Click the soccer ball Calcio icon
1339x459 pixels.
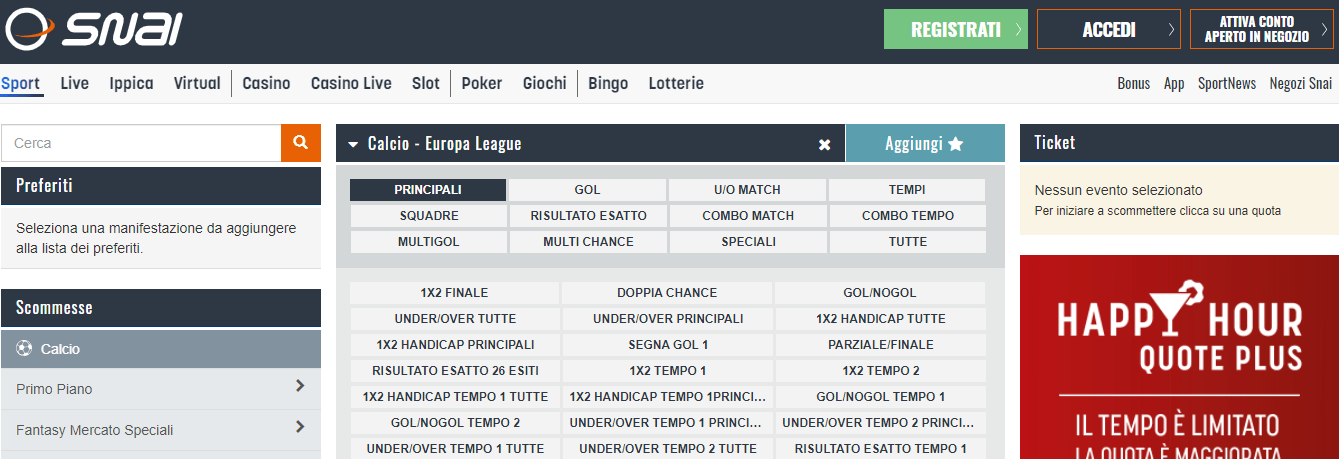tap(25, 349)
